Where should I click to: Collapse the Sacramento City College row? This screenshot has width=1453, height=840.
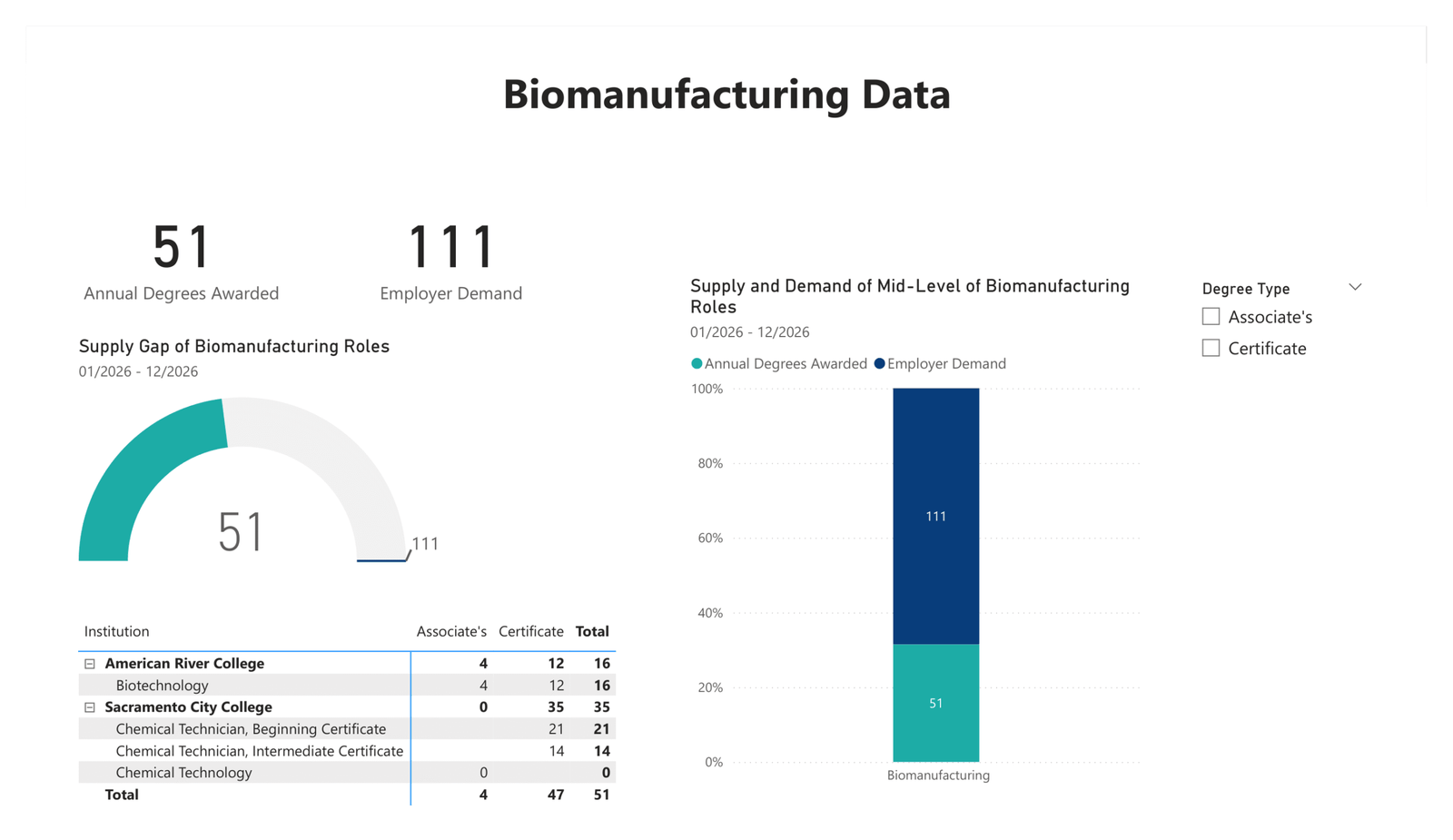pyautogui.click(x=90, y=707)
